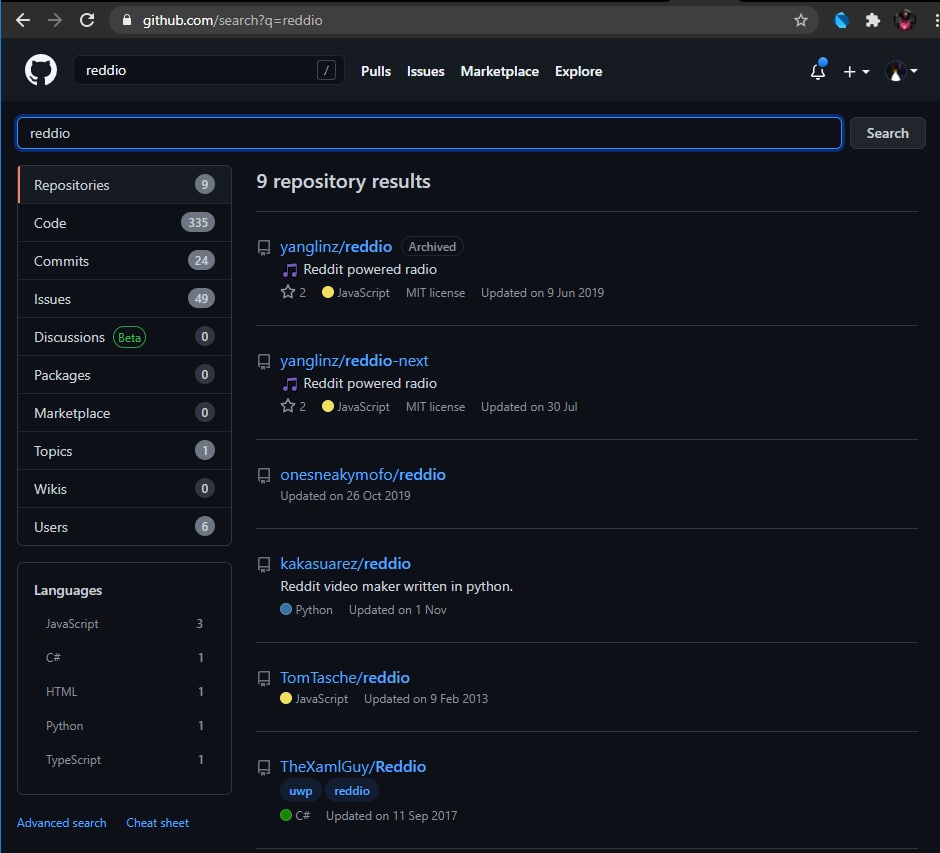Click repo icon beside yanglinz/reddio
Image resolution: width=940 pixels, height=853 pixels.
pos(264,248)
